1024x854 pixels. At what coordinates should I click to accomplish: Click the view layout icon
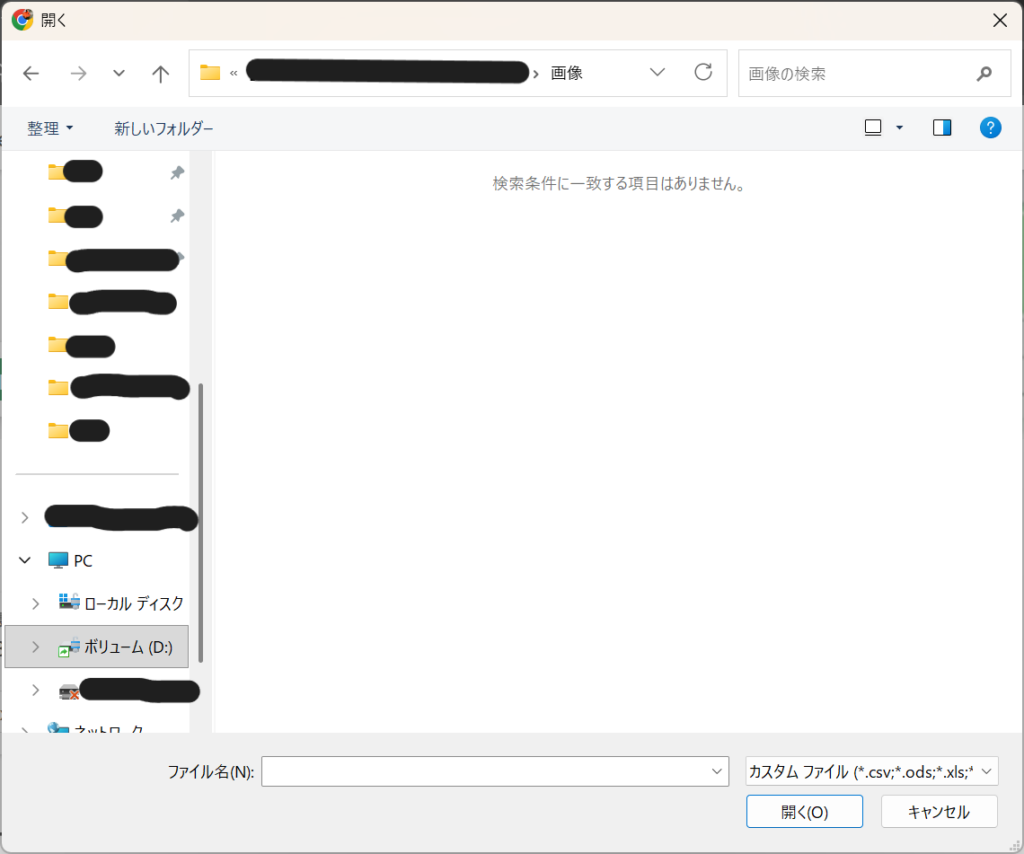[x=873, y=127]
